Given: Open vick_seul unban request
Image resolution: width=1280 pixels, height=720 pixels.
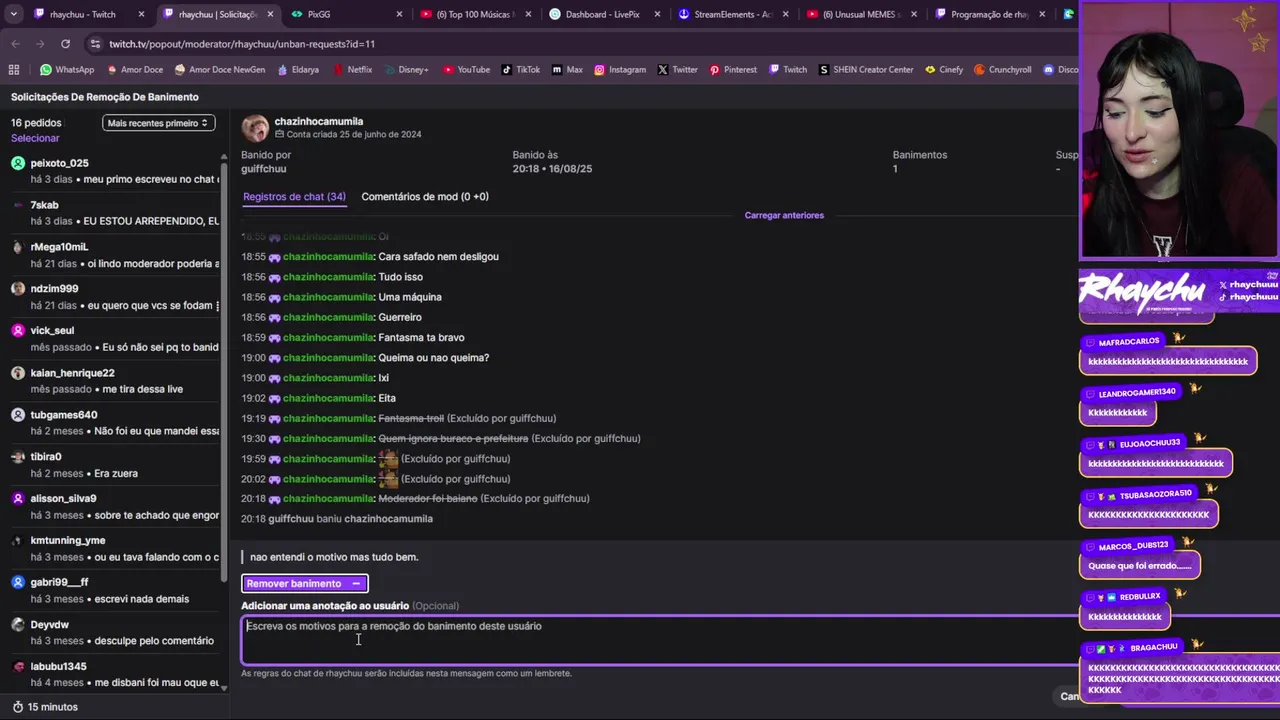Looking at the screenshot, I should click(115, 339).
